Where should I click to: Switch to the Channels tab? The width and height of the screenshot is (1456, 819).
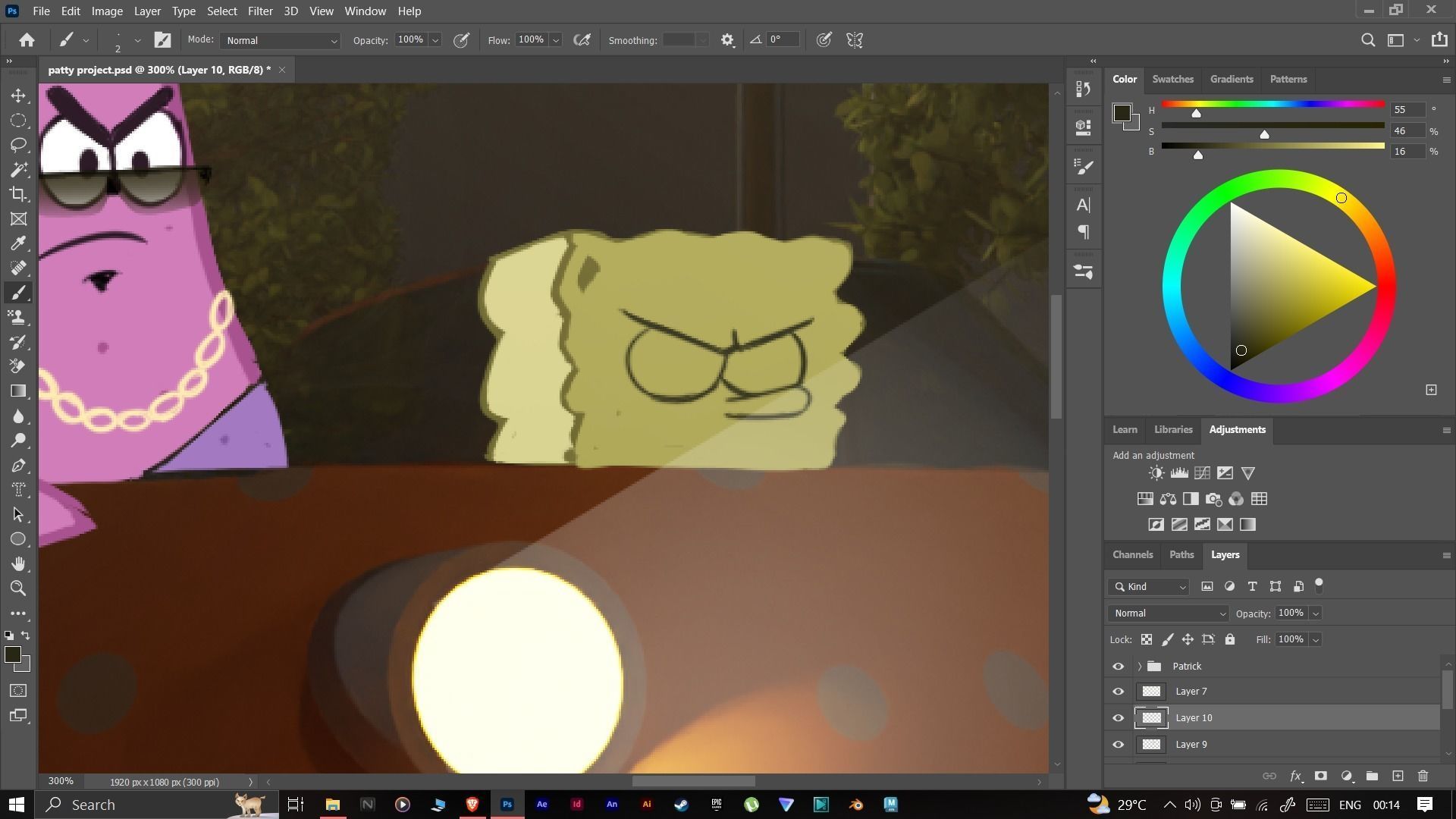1132,555
